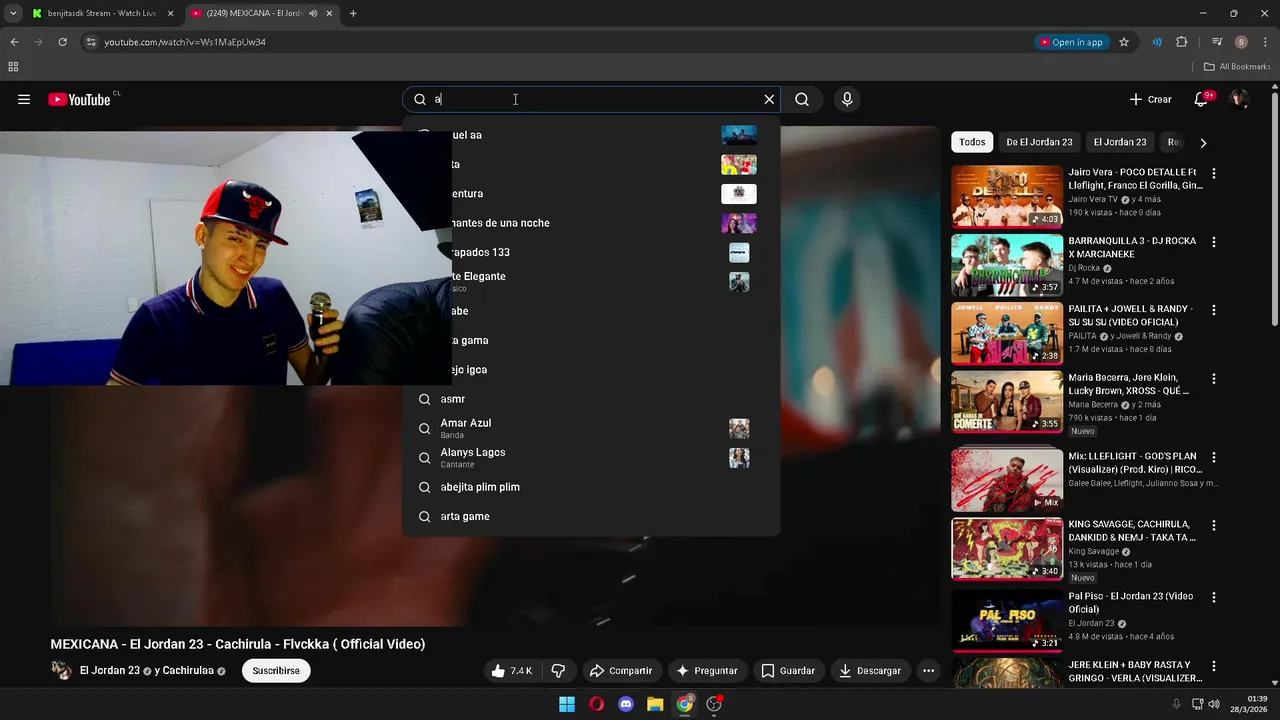Bookmark this page with star
Screen dimensions: 1280x720
pos(1124,42)
